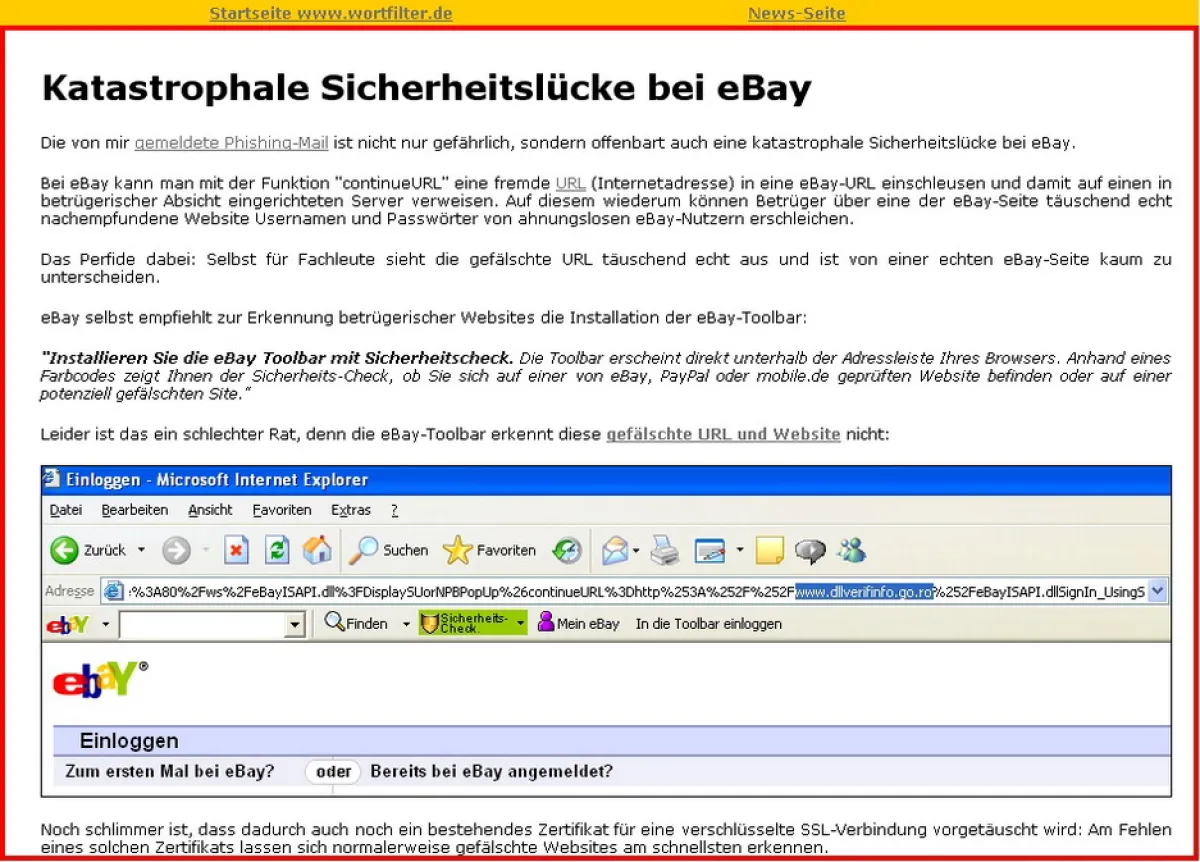Click the Zurück back arrow button
This screenshot has width=1200, height=862.
(x=66, y=550)
